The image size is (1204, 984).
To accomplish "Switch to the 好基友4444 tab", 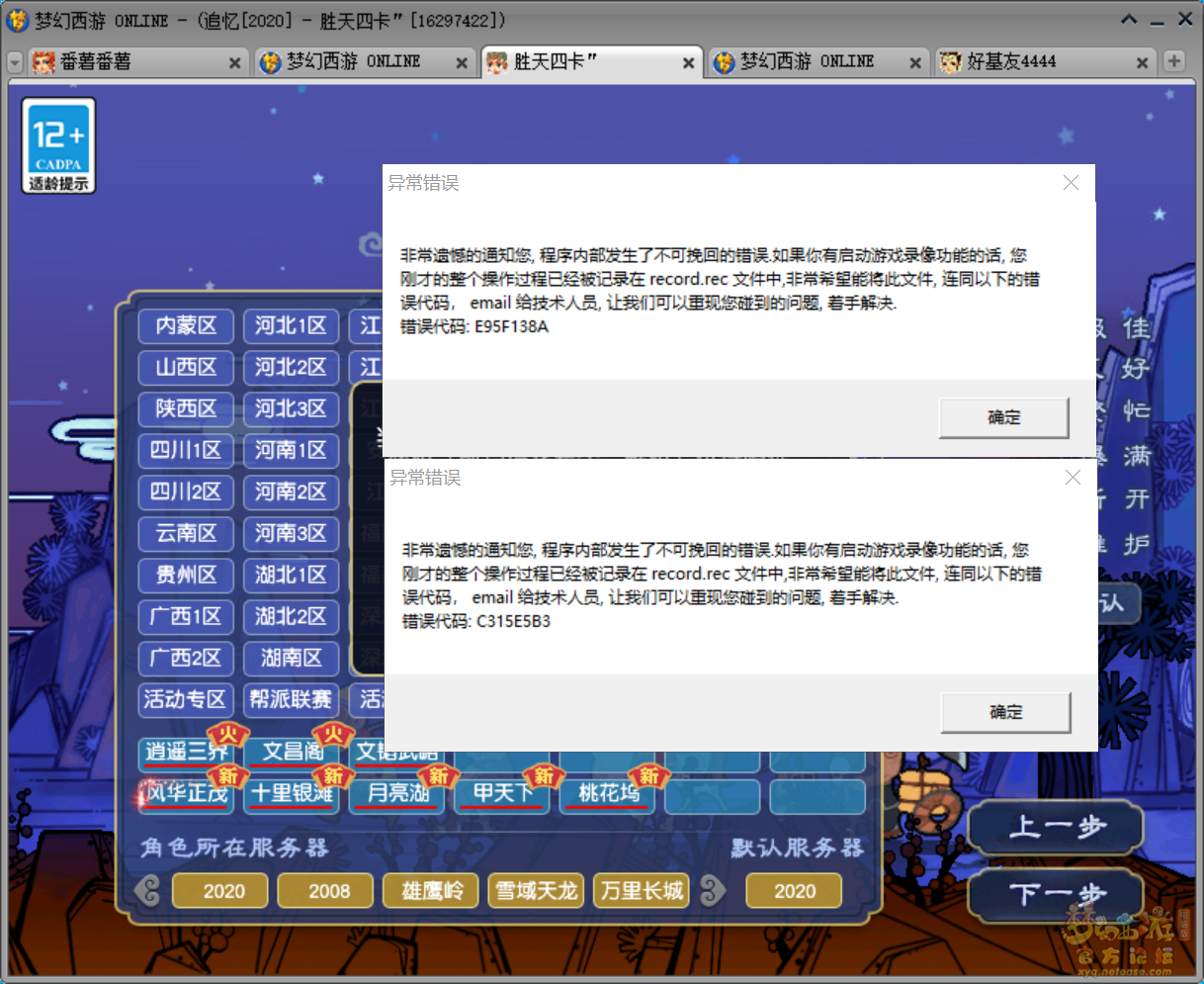I will point(1045,61).
